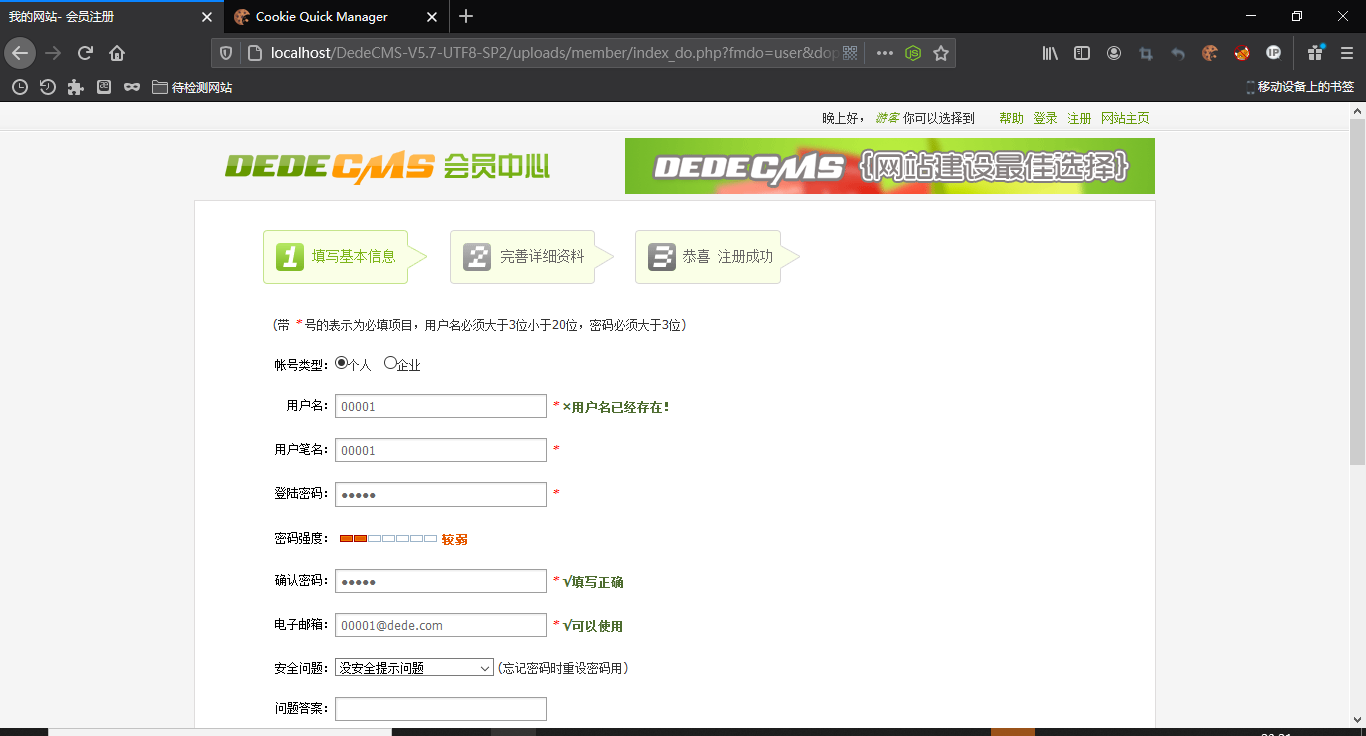
Task: Click the 注册 link
Action: click(1078, 117)
